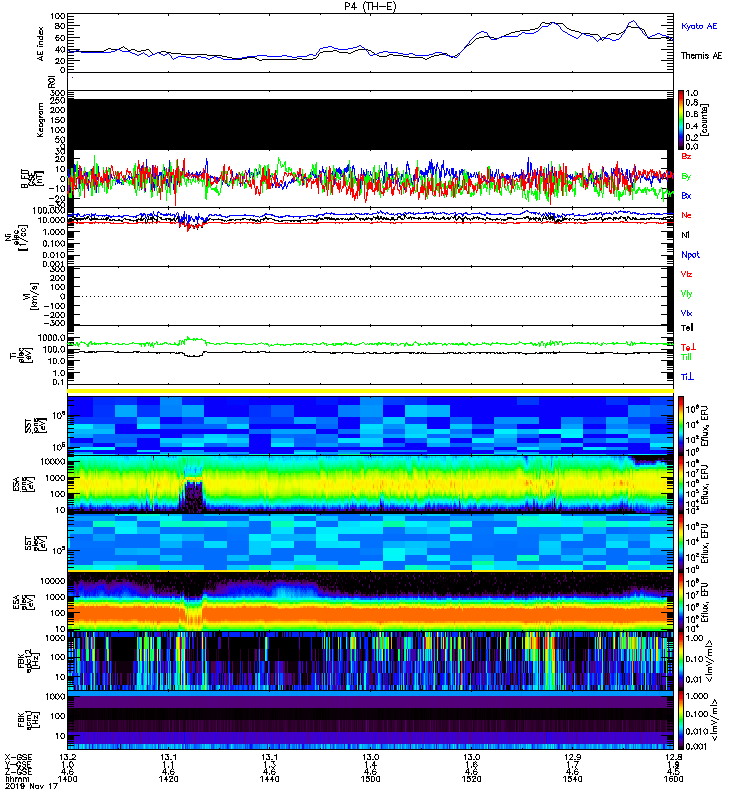The image size is (750, 800).
Task: Click the X-GSE value 12.8
Action: tap(673, 757)
